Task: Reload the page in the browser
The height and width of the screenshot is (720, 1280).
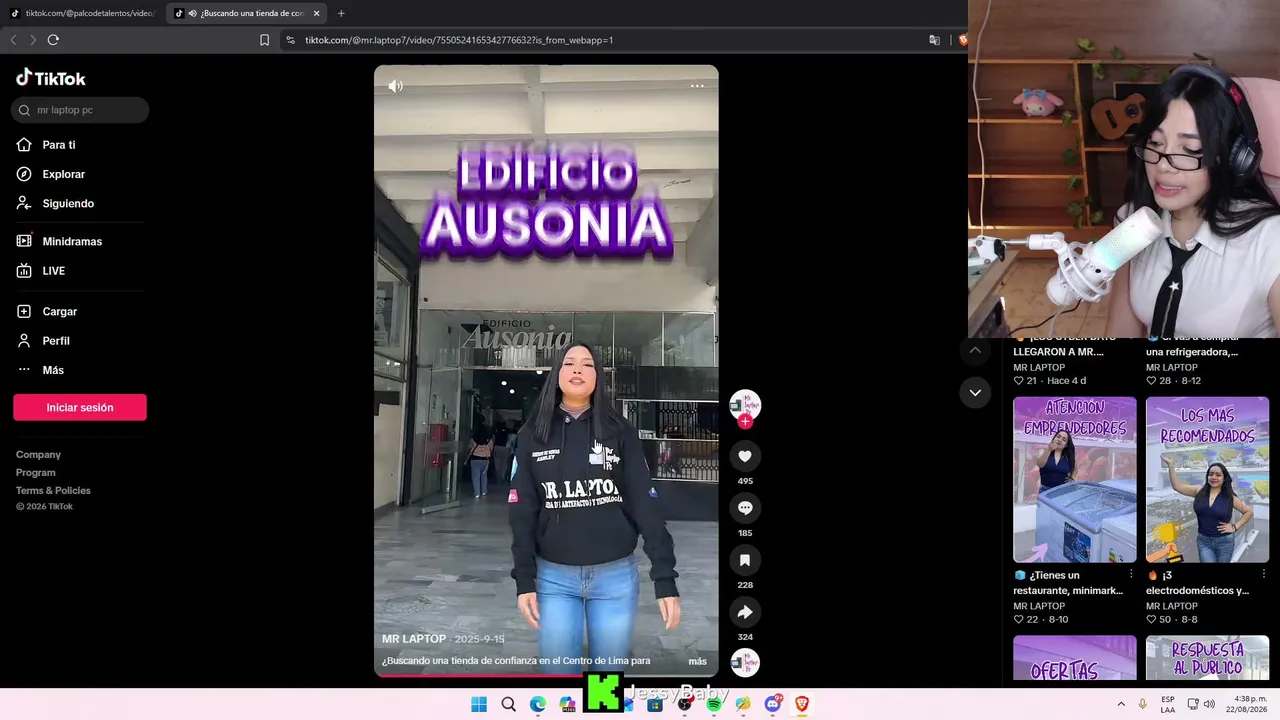Action: (53, 40)
